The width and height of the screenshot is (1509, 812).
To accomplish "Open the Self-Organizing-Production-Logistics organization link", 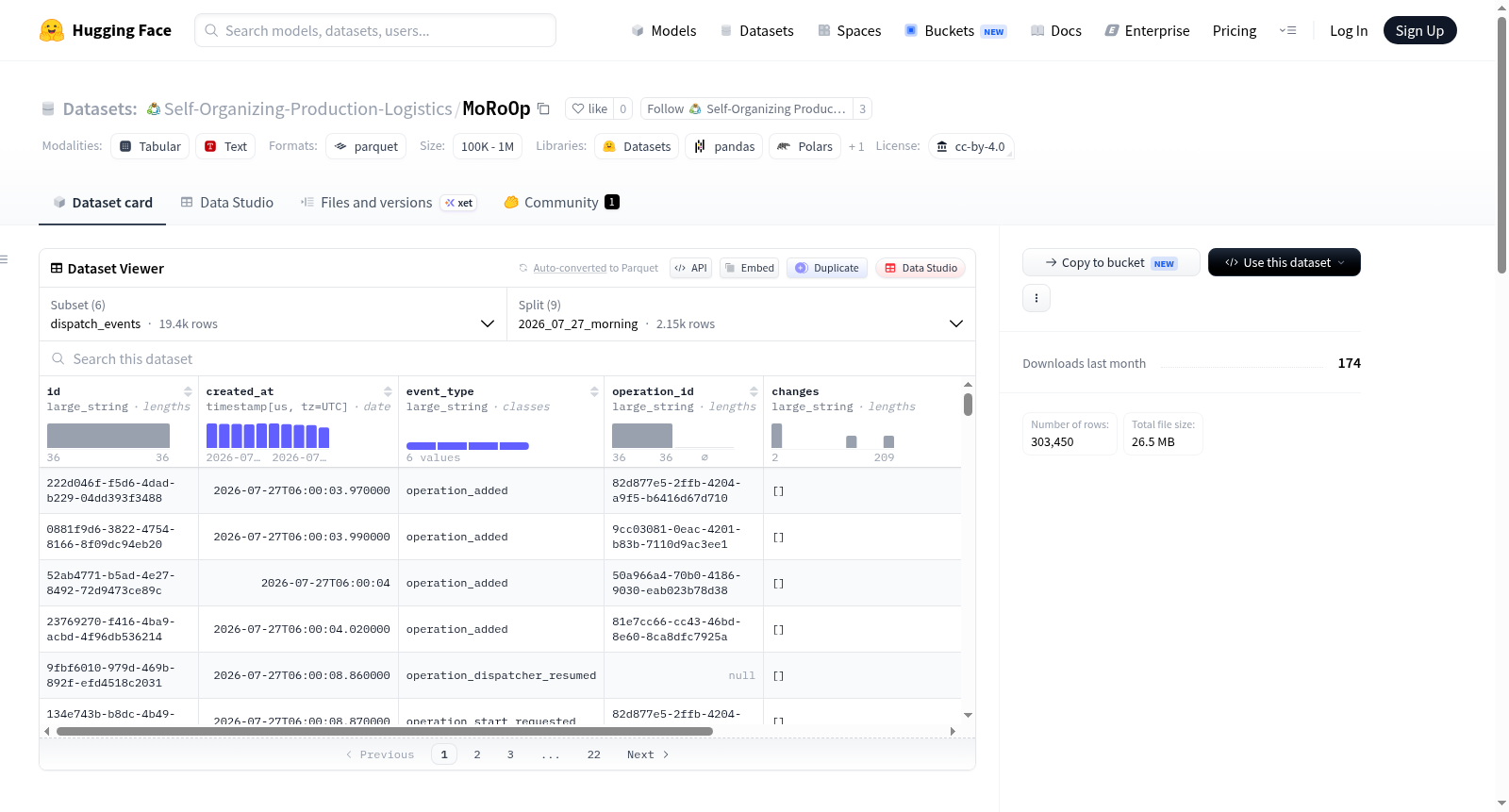I will coord(307,108).
